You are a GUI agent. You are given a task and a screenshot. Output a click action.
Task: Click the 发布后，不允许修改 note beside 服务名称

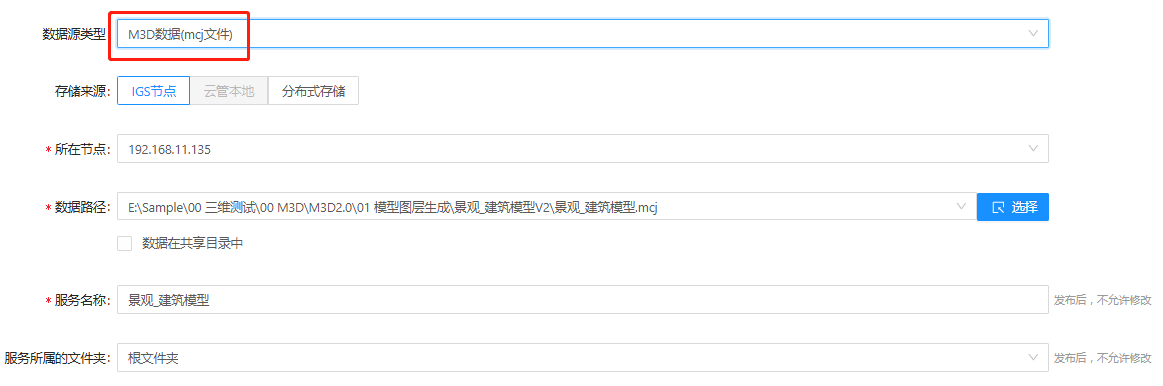click(x=1103, y=301)
